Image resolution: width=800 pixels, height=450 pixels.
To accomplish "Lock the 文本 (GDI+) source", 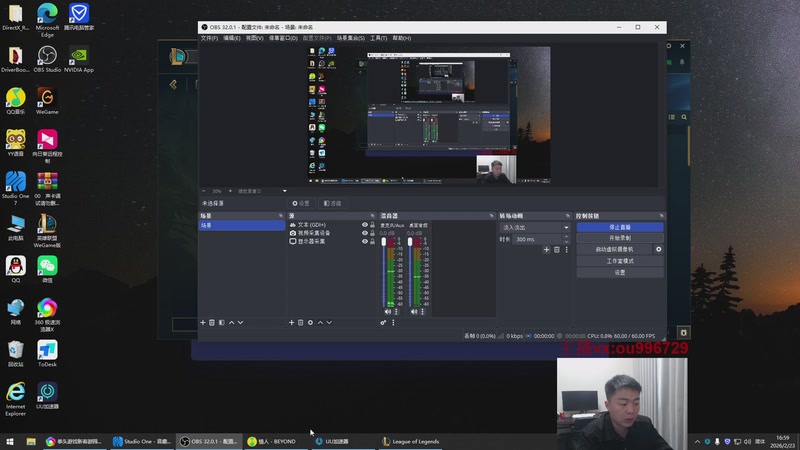I will 372,224.
